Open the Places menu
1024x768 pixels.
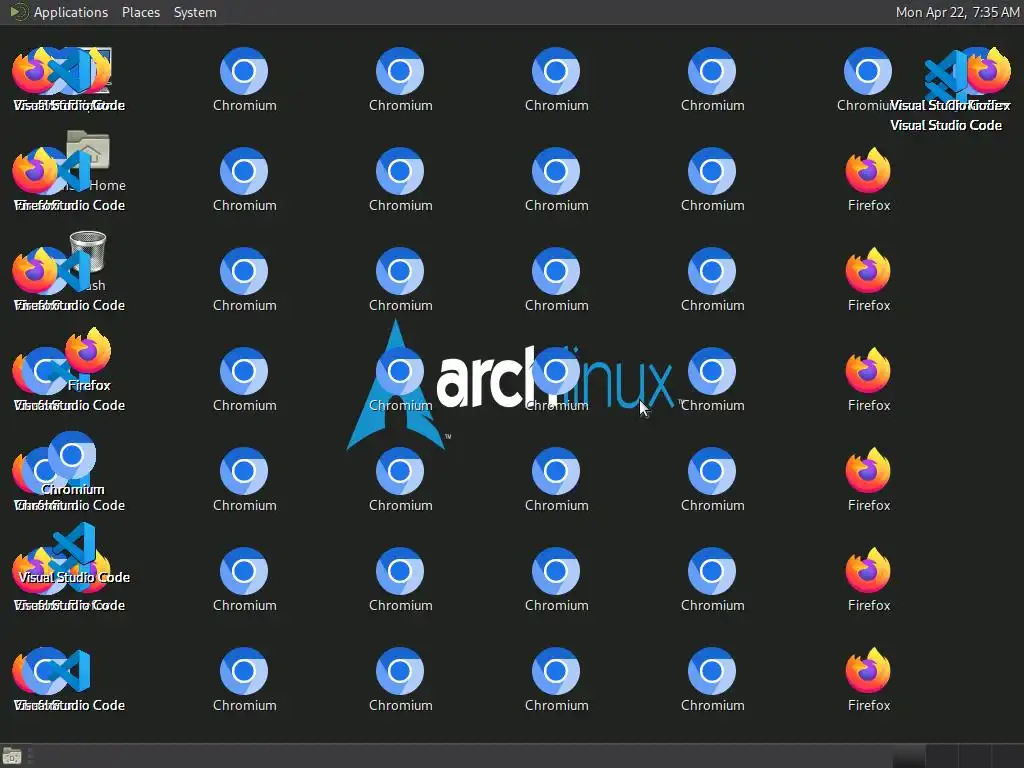pyautogui.click(x=140, y=12)
